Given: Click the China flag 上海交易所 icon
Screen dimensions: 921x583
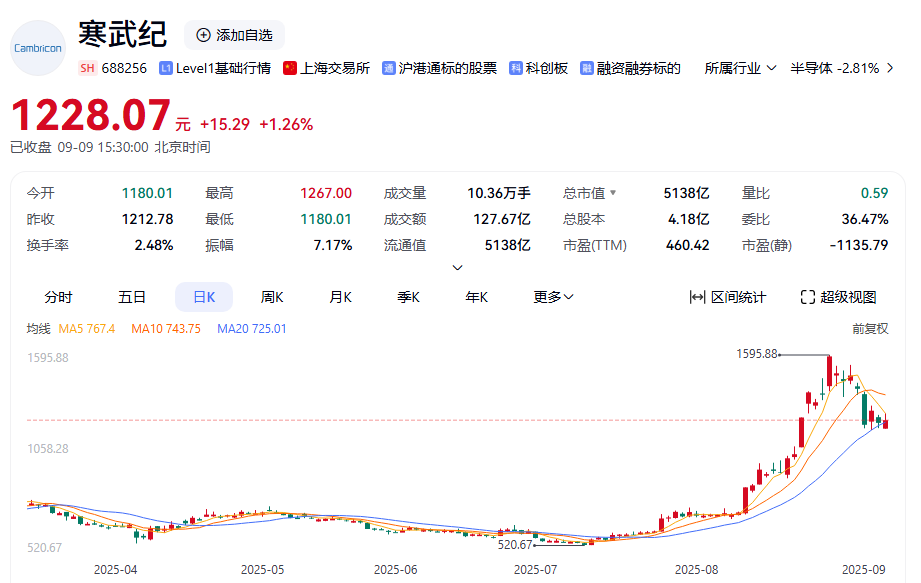Looking at the screenshot, I should click(290, 68).
